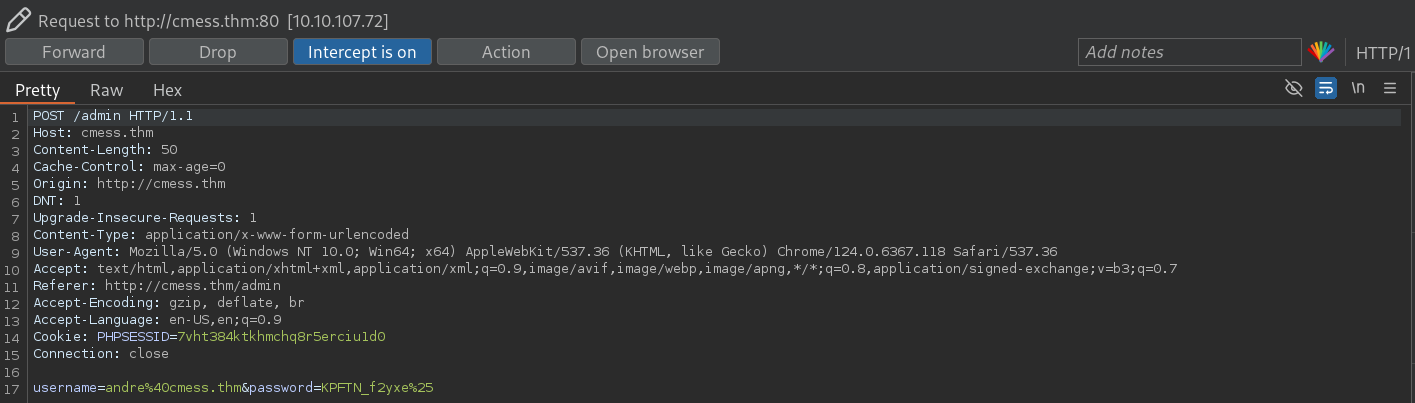Select the HTTP/1 protocol indicator
This screenshot has width=1415, height=403.
click(x=1383, y=52)
